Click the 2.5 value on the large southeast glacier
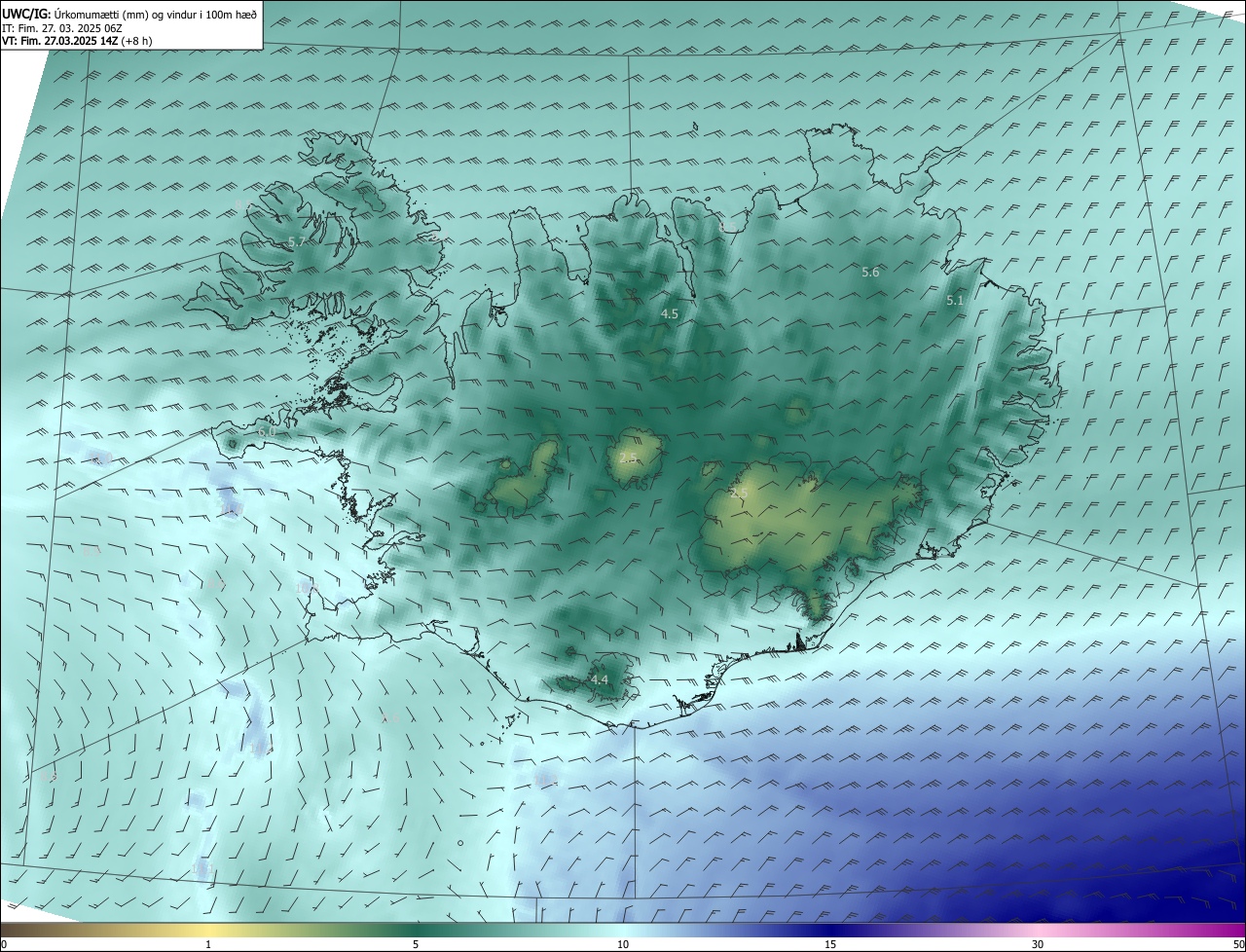The height and width of the screenshot is (952, 1246). point(739,494)
